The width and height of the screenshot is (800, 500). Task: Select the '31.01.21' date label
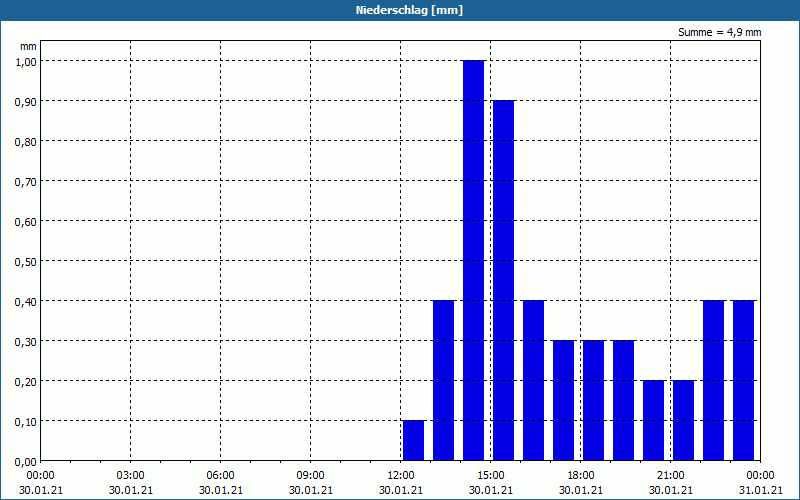760,490
